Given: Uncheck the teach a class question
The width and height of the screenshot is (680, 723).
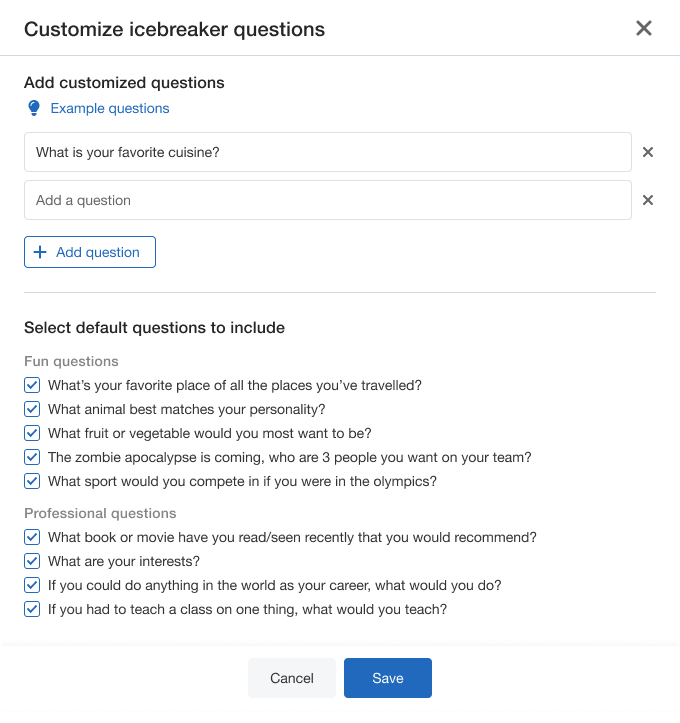Looking at the screenshot, I should [x=32, y=609].
